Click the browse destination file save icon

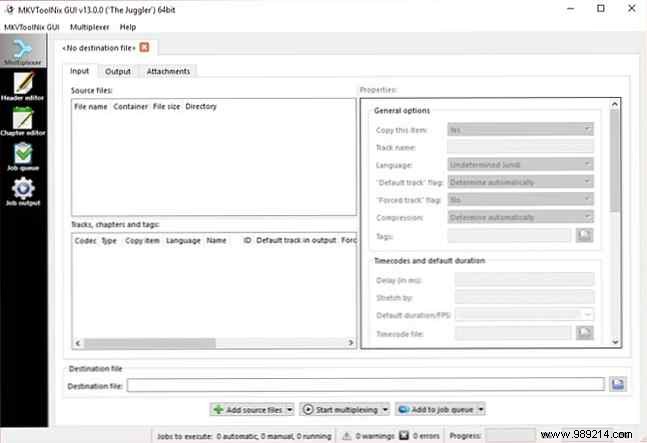tap(618, 384)
